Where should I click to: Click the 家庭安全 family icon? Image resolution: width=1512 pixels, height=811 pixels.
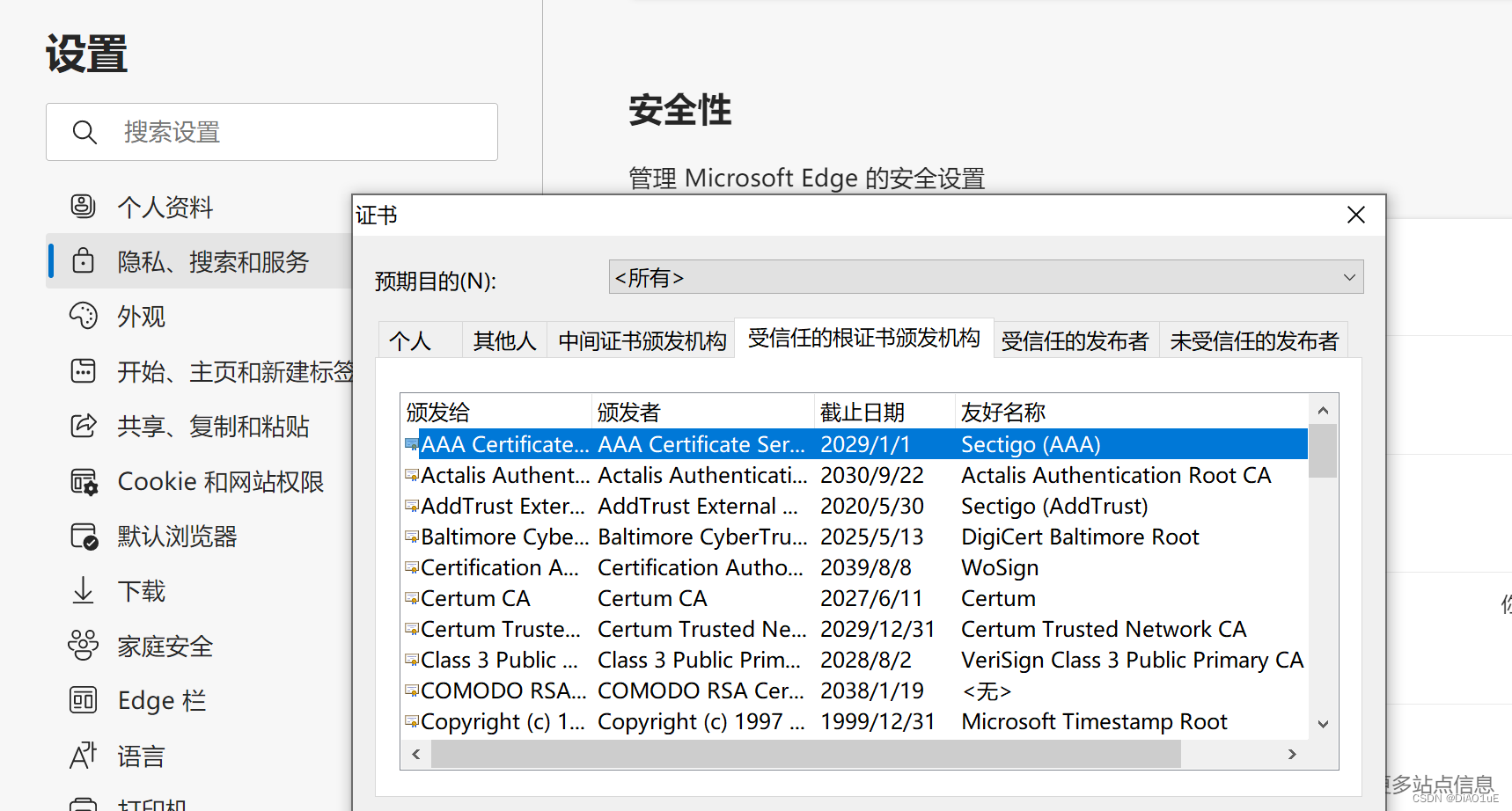[83, 646]
